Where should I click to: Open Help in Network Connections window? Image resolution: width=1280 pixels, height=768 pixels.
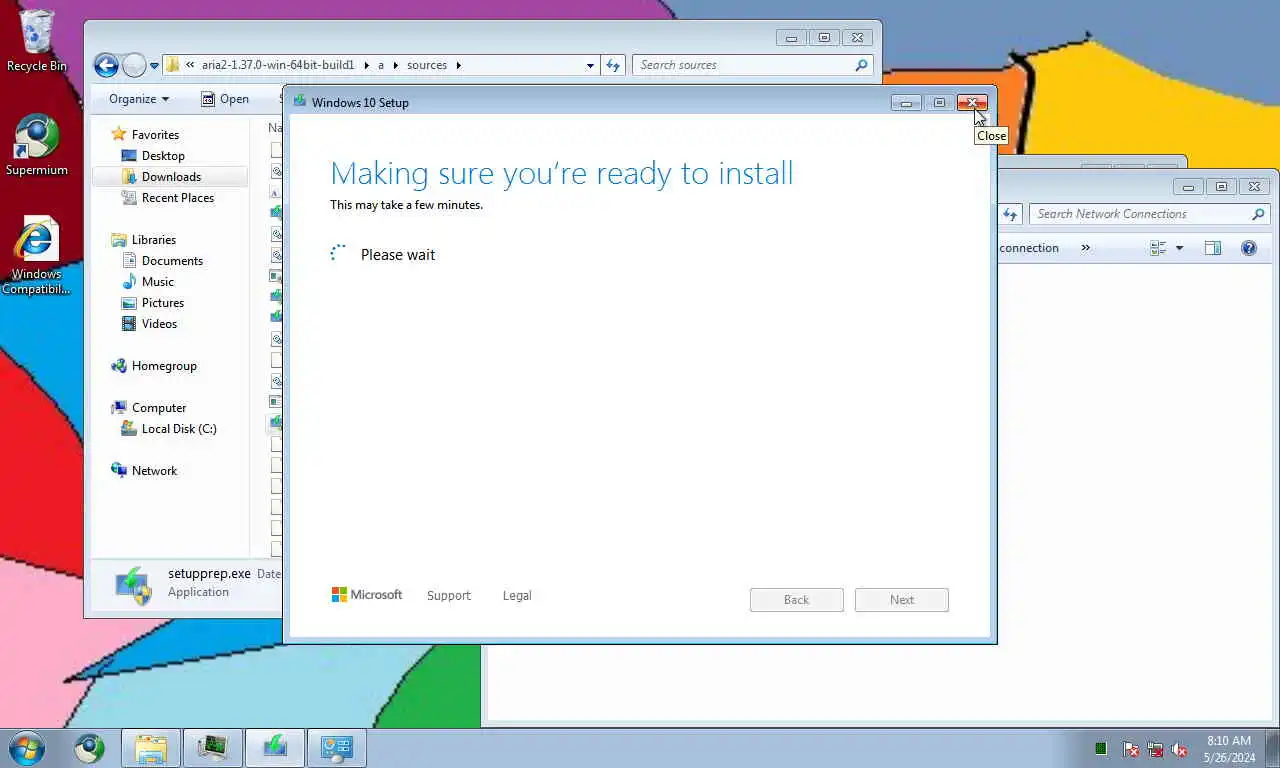(x=1249, y=248)
